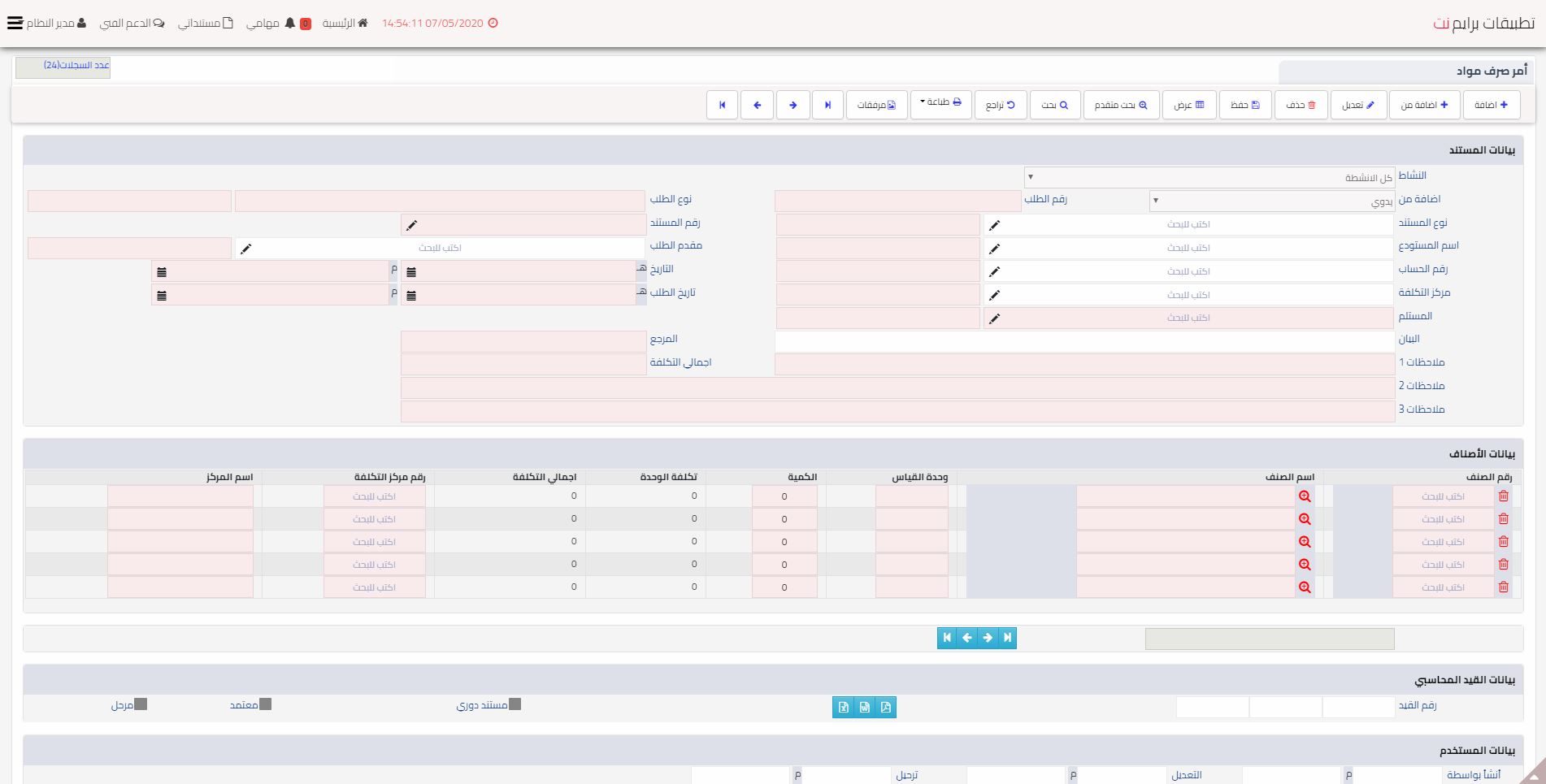Click the حفظ (Save) toolbar button
The image size is (1546, 784).
1244,105
